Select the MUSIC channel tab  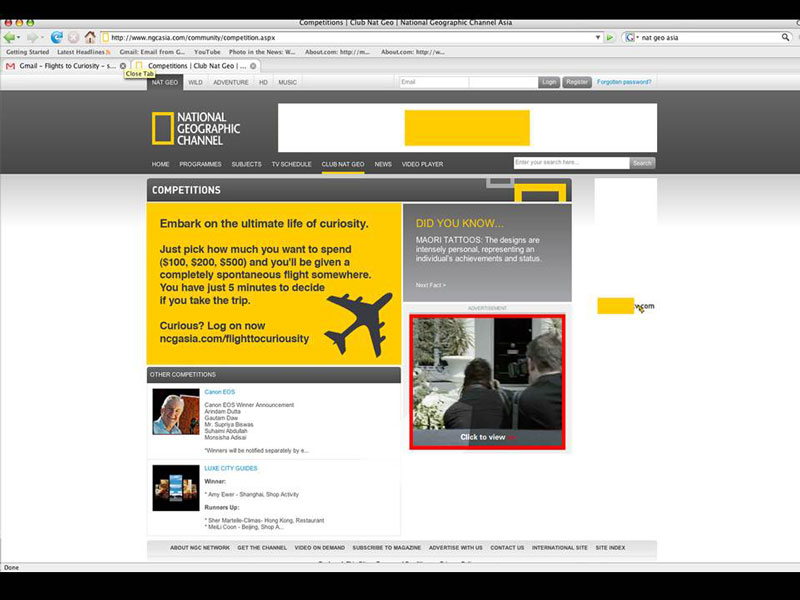tap(287, 82)
